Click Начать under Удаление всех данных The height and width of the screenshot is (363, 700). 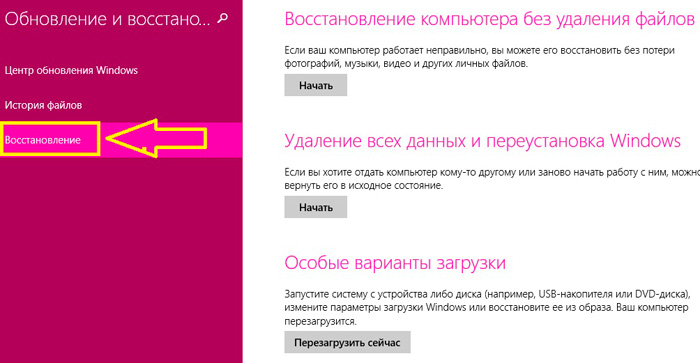(316, 207)
